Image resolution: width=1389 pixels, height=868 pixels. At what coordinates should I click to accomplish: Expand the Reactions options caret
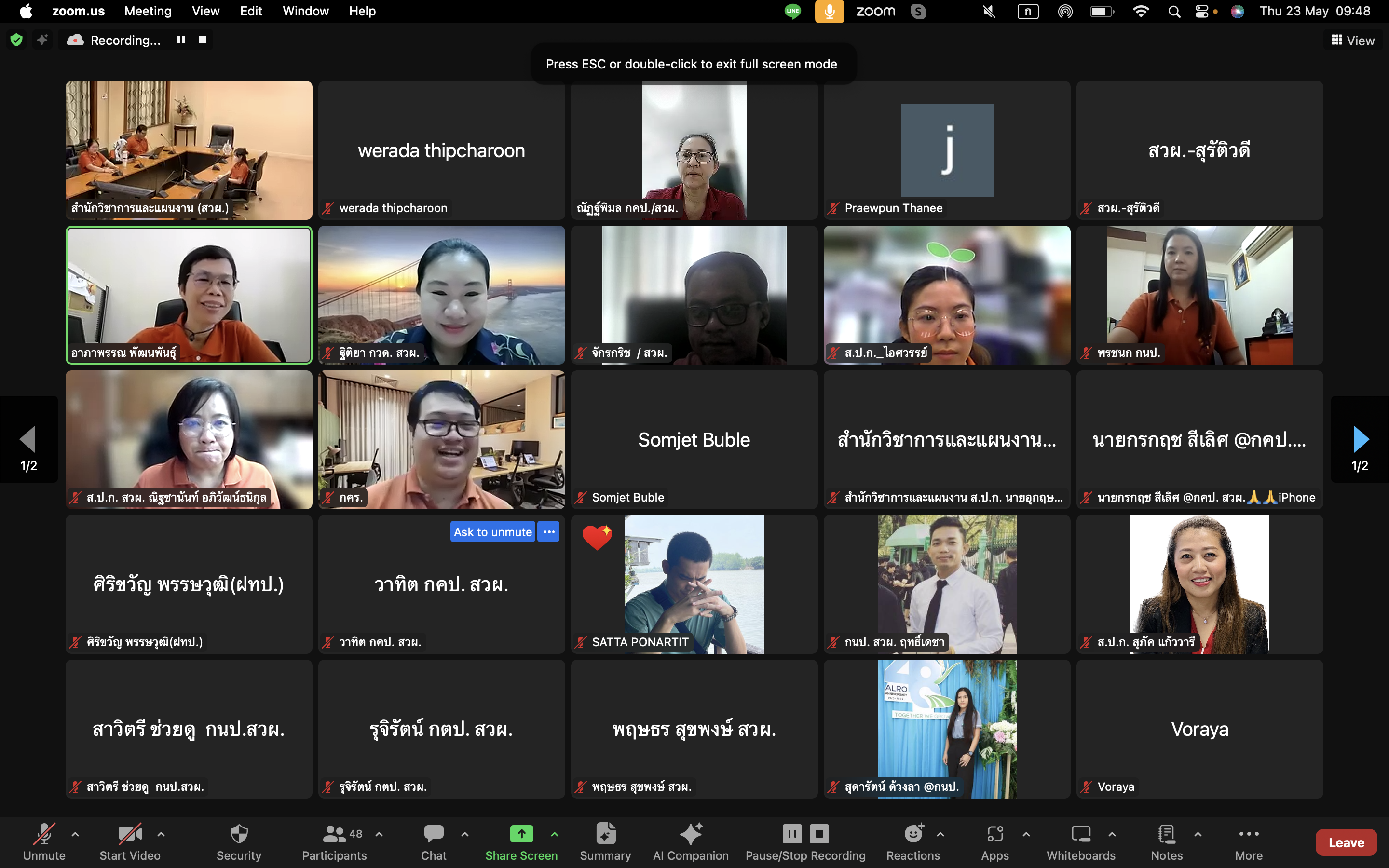click(x=940, y=834)
